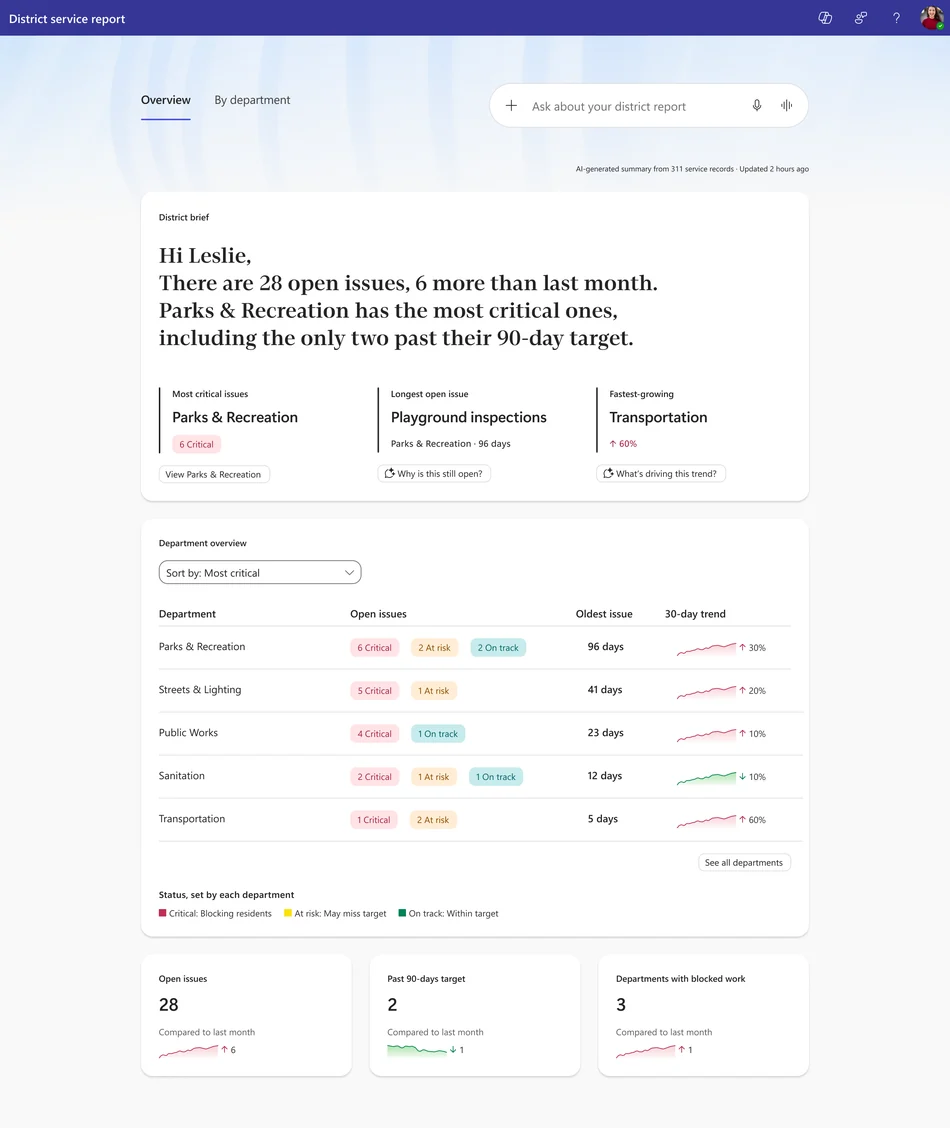Screen dimensions: 950x1128
Task: Switch to the Overview tab
Action: (x=165, y=100)
